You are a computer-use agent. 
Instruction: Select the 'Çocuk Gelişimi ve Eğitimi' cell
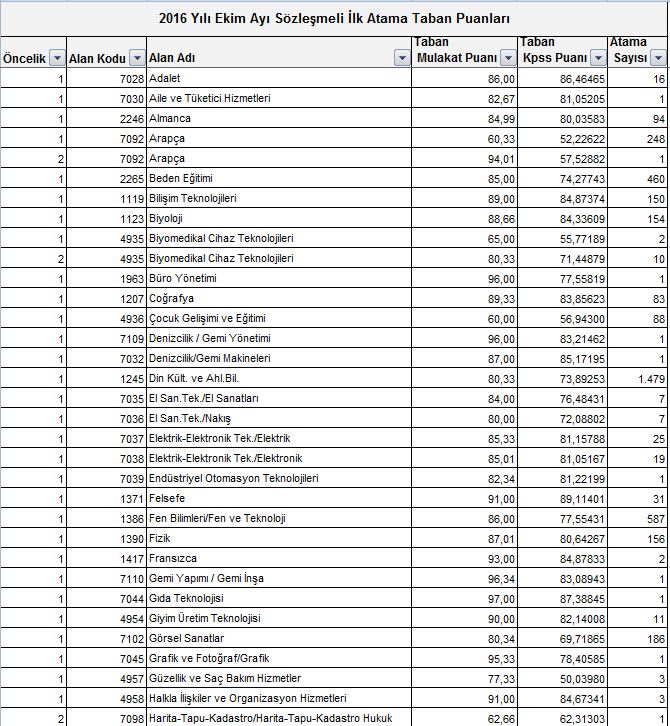(x=279, y=318)
